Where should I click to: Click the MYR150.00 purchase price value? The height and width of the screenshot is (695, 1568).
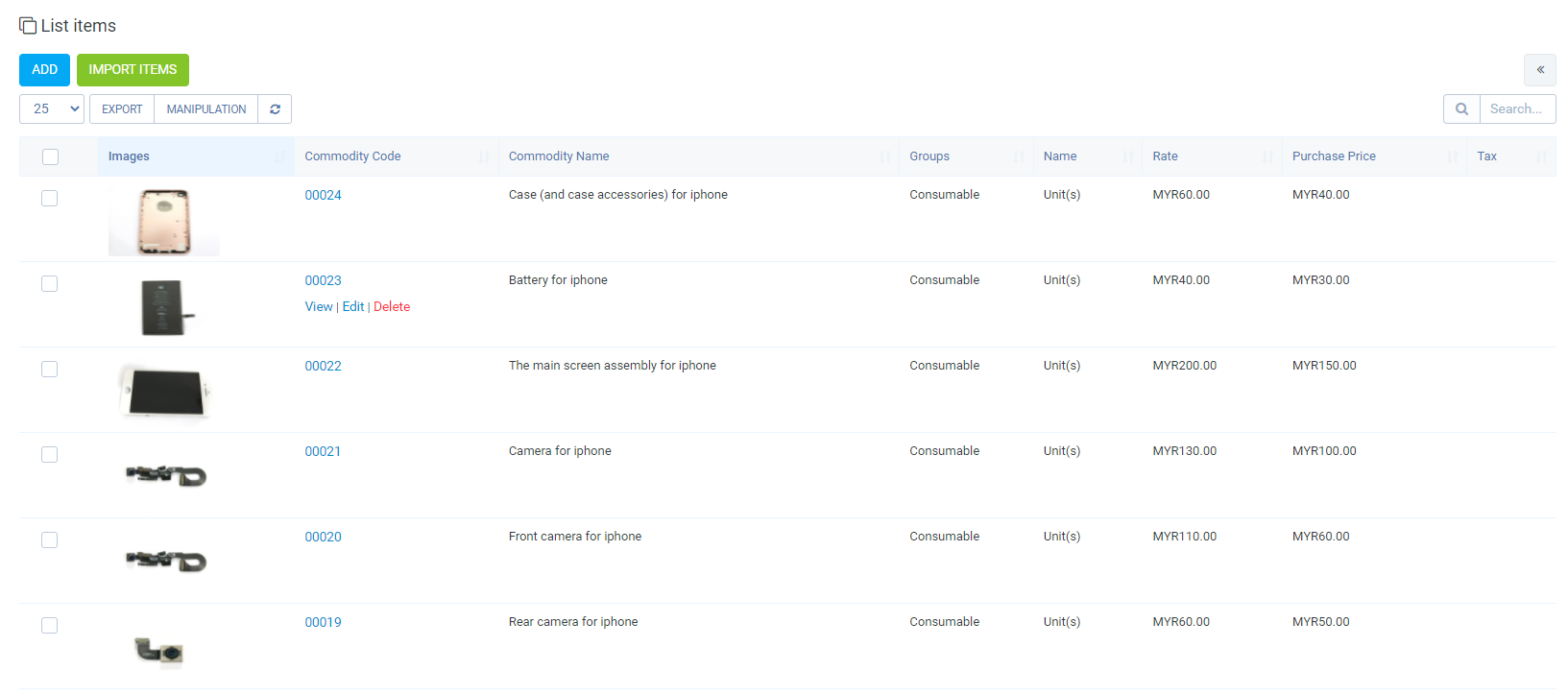pos(1324,366)
